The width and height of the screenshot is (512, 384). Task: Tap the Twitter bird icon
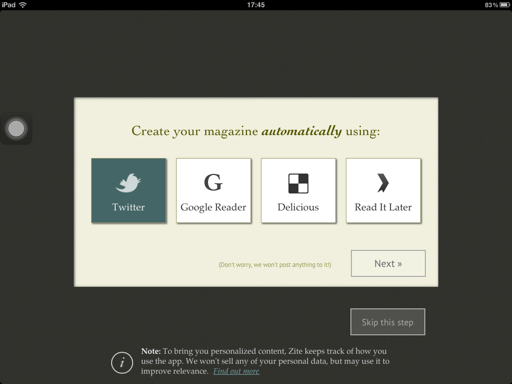[x=128, y=183]
